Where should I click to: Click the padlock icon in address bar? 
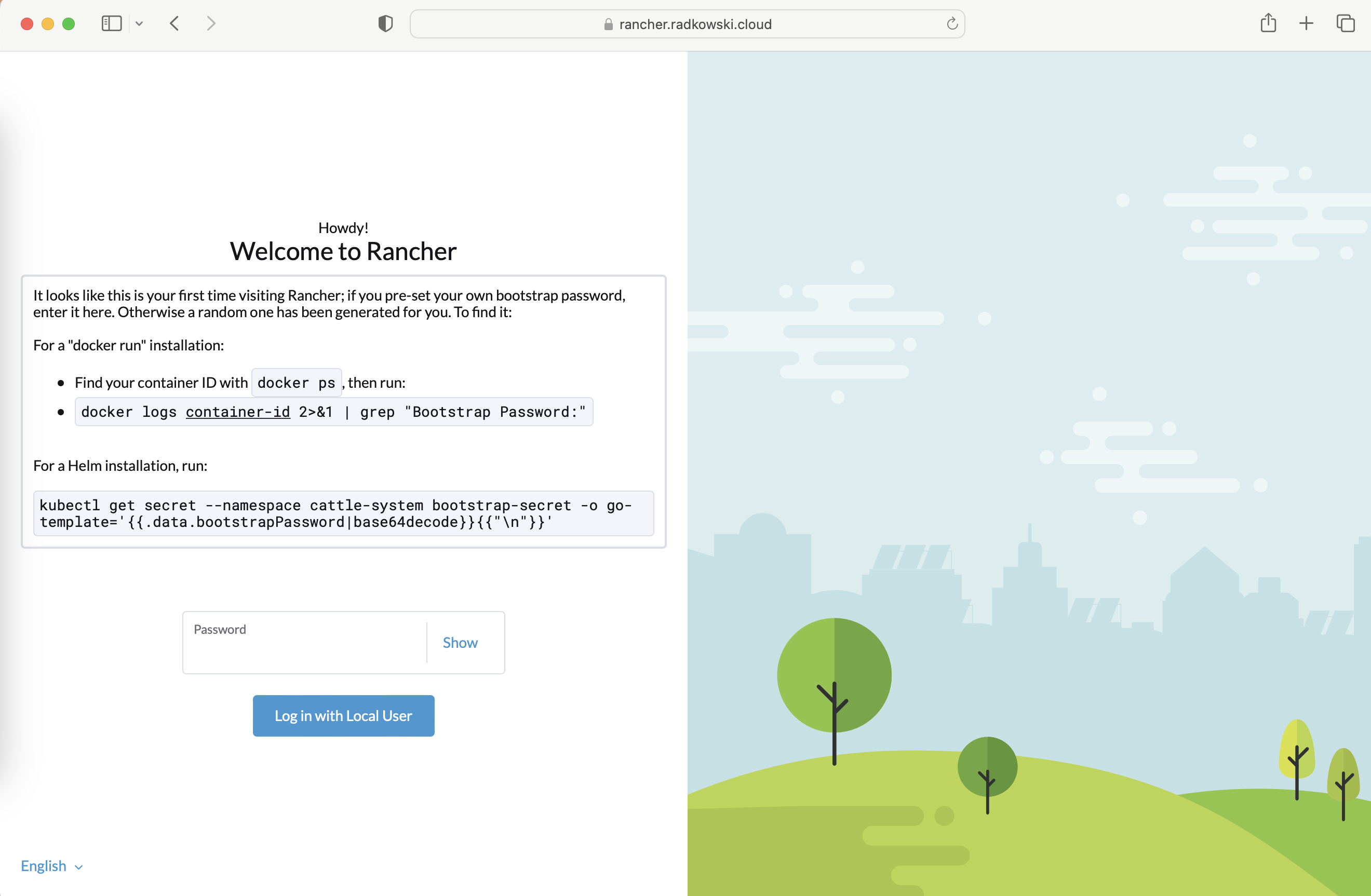(608, 24)
